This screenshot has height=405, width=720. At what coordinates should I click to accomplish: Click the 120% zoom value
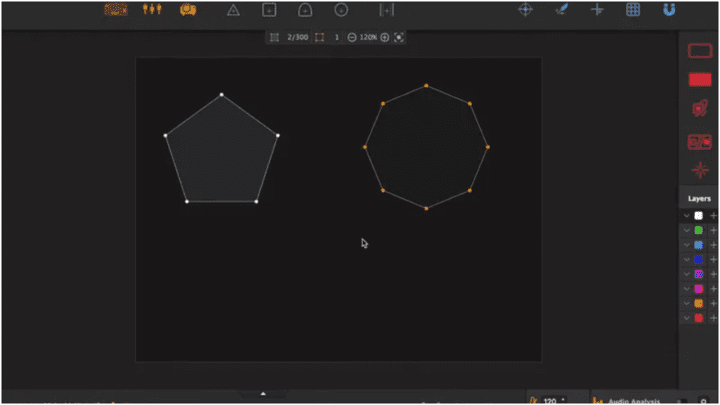point(368,37)
